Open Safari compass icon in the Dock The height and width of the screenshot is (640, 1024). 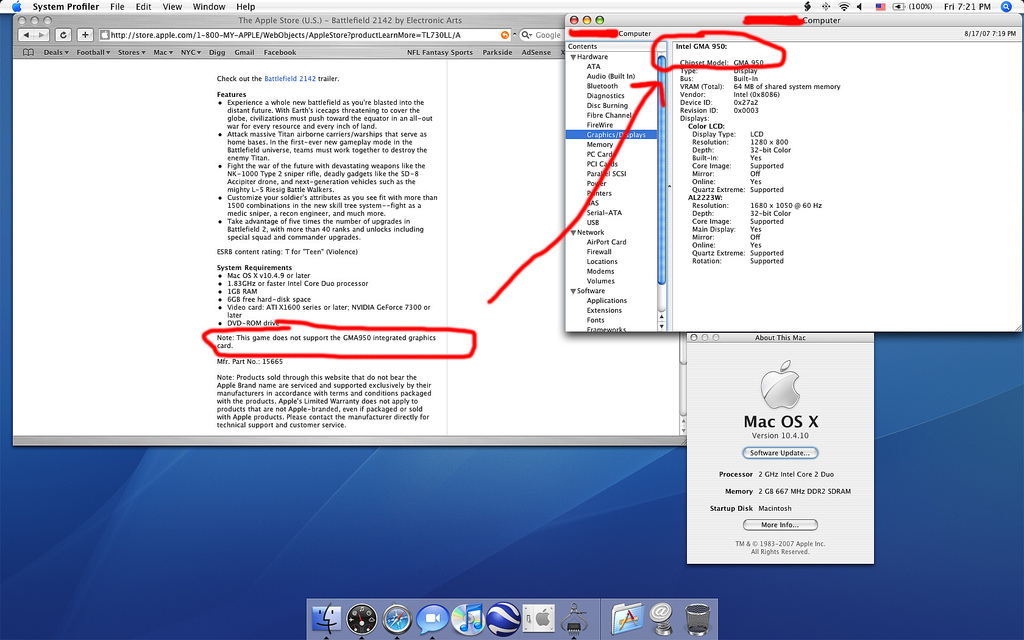pos(396,618)
